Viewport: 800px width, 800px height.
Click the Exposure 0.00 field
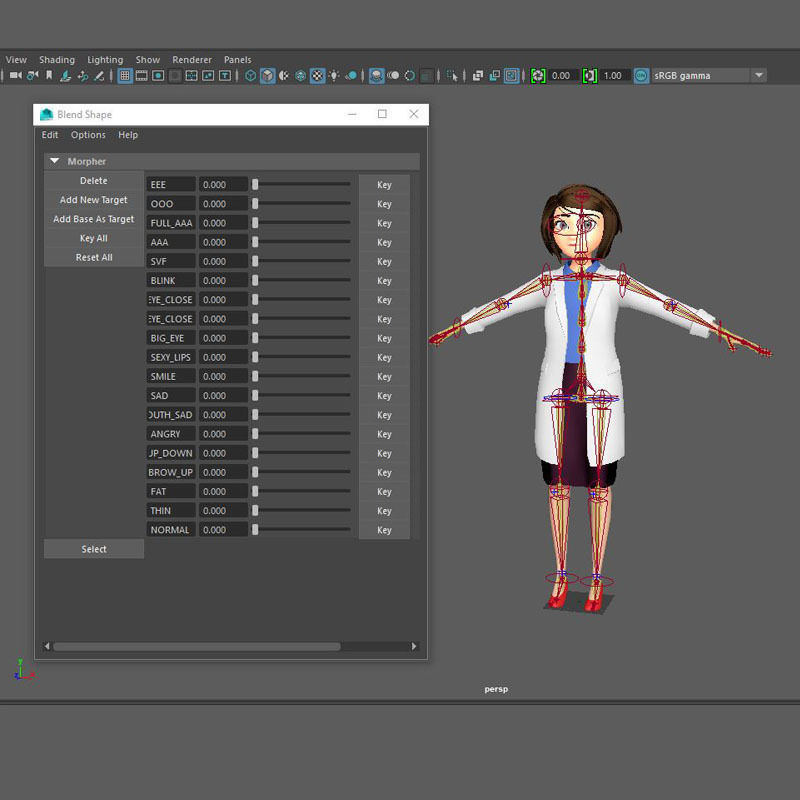pyautogui.click(x=564, y=76)
